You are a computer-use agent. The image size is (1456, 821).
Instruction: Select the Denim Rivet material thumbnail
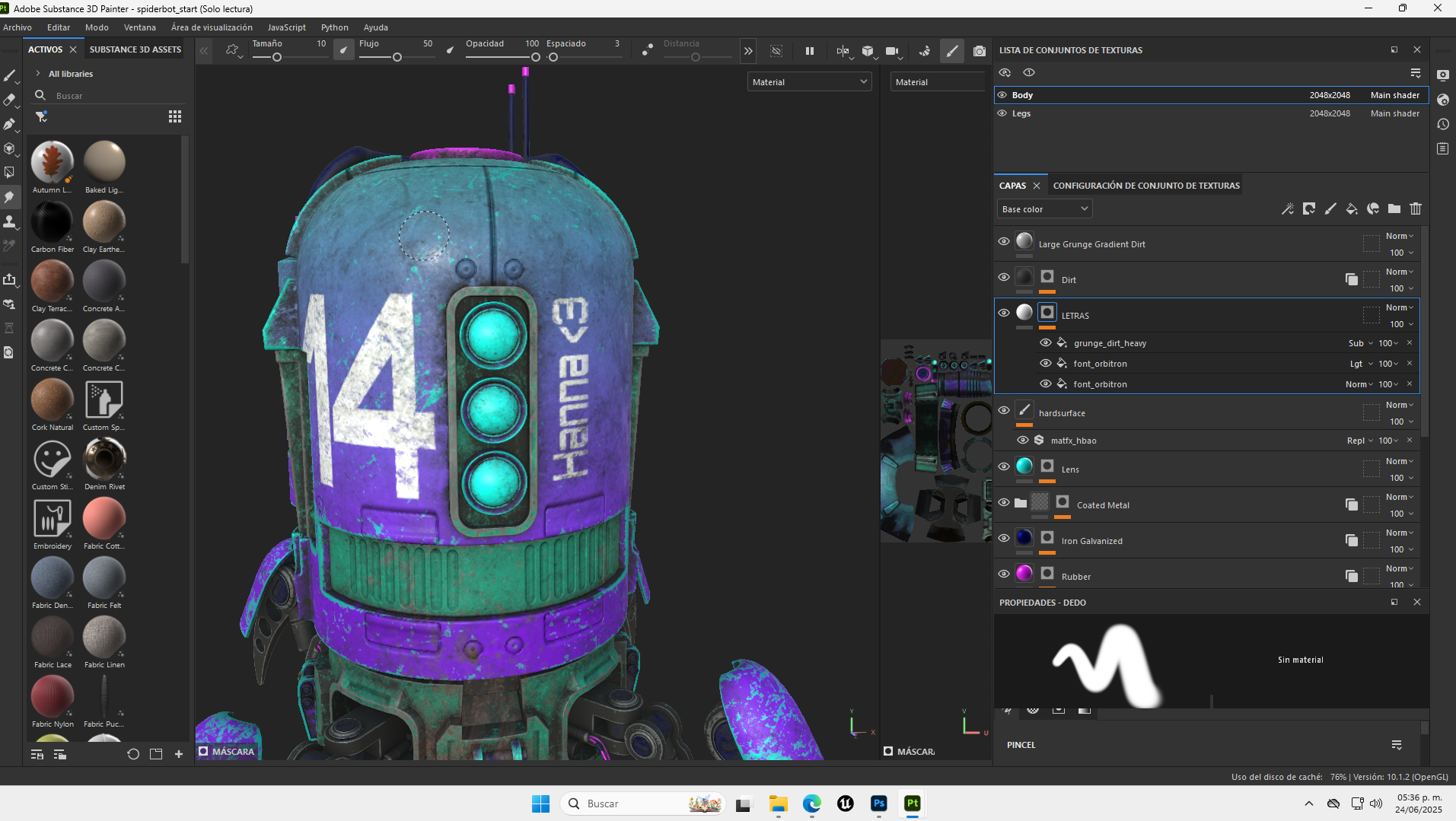click(x=104, y=459)
